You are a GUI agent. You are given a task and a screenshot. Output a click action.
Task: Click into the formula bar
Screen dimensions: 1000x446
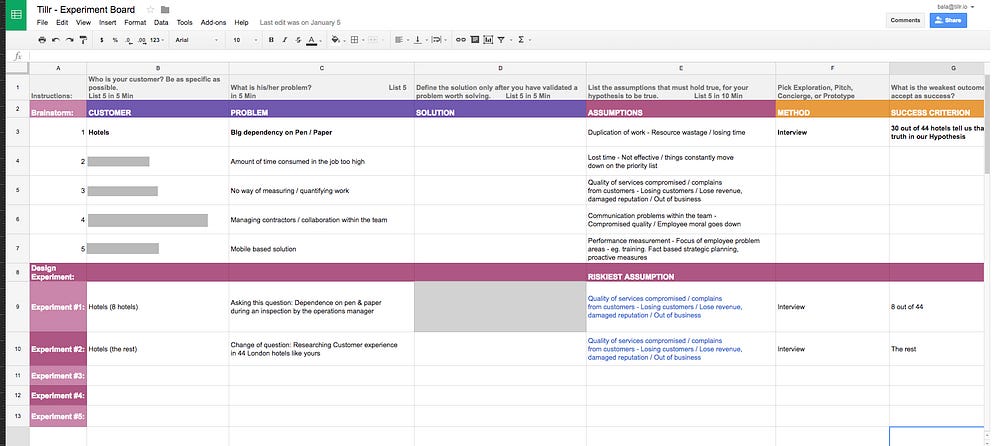[510, 56]
